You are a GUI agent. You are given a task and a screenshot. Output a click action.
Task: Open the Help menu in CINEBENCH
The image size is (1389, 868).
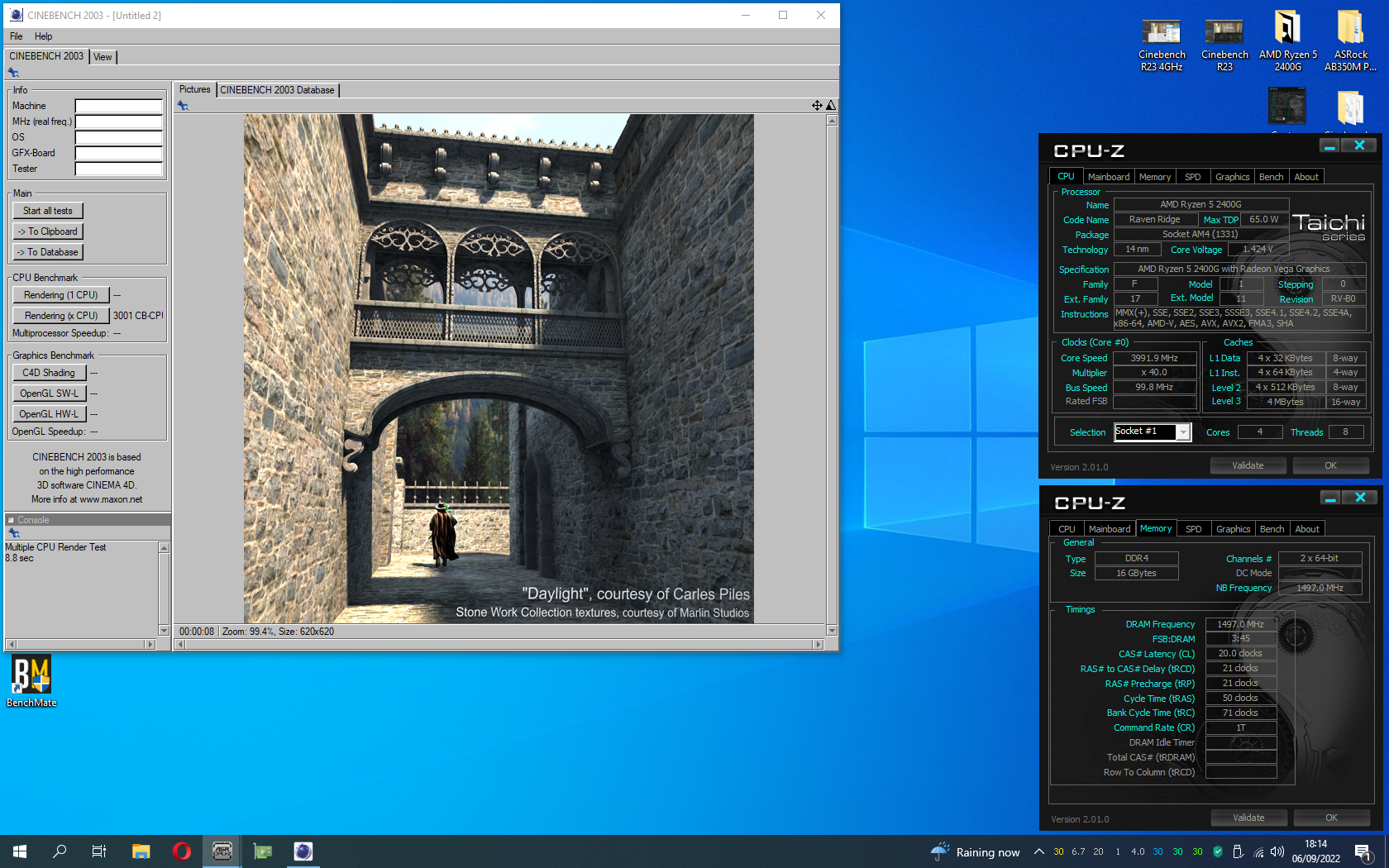coord(43,36)
